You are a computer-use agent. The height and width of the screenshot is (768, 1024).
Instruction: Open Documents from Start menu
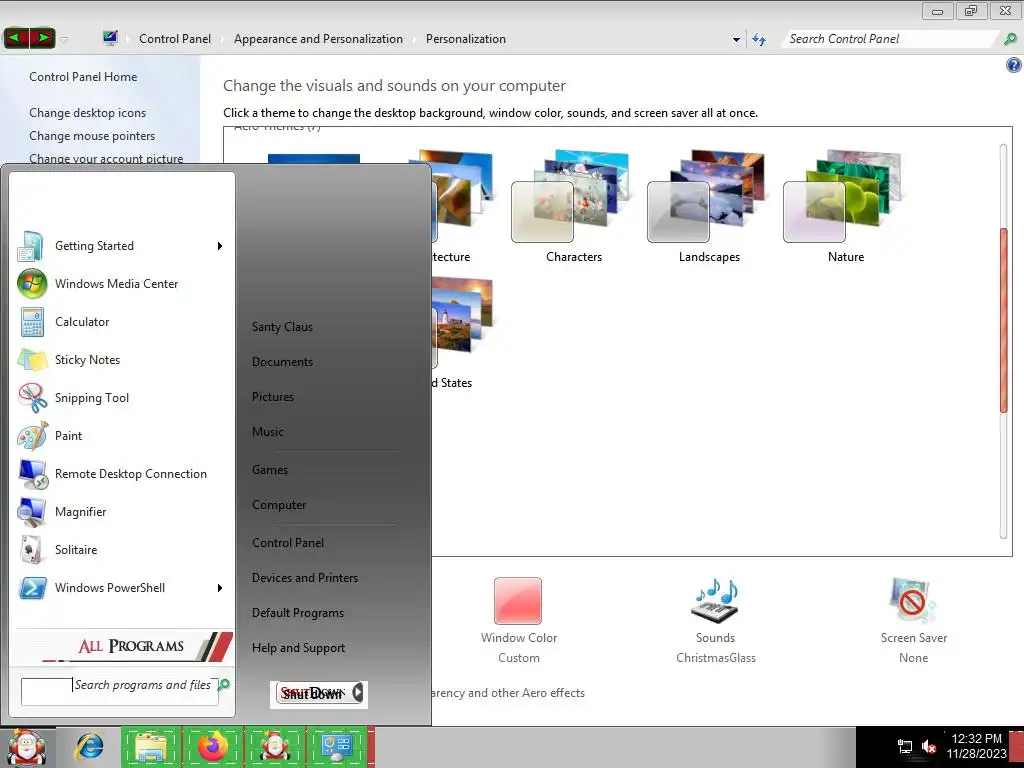click(282, 362)
